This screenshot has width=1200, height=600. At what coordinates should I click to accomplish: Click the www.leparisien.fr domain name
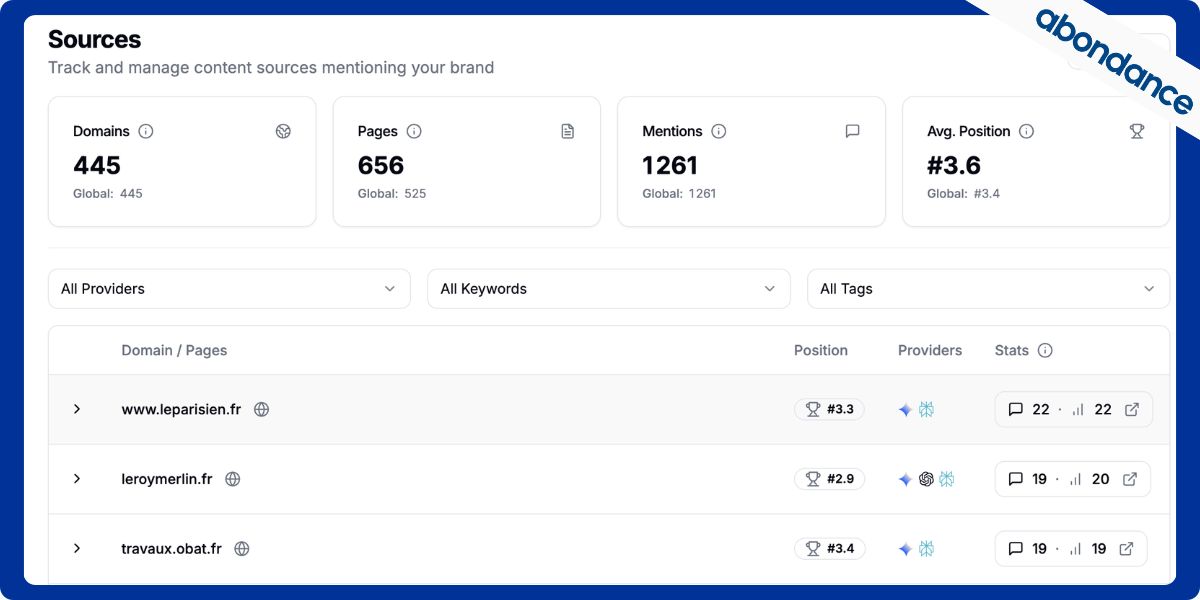click(181, 409)
